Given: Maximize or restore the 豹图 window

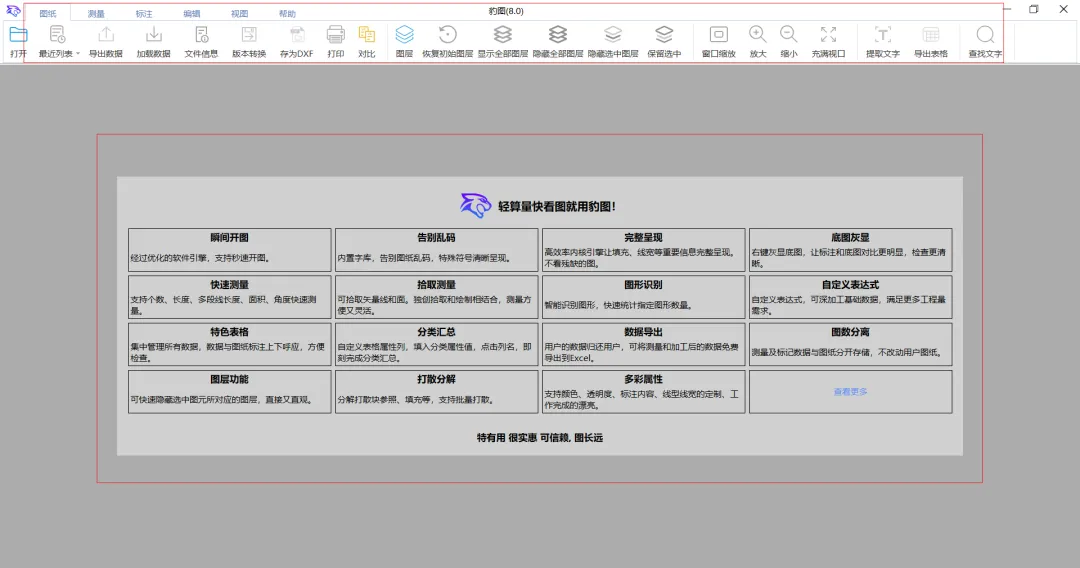Looking at the screenshot, I should [1033, 9].
